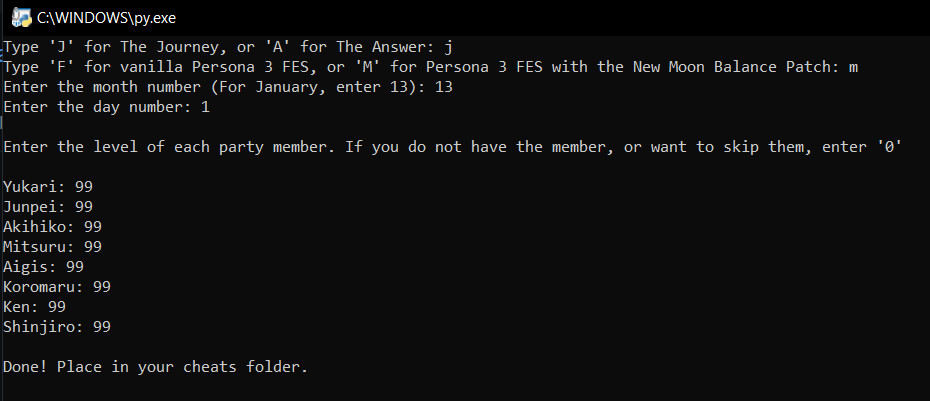This screenshot has height=401, width=930.
Task: Click the Koromaru level entry
Action: pos(57,287)
